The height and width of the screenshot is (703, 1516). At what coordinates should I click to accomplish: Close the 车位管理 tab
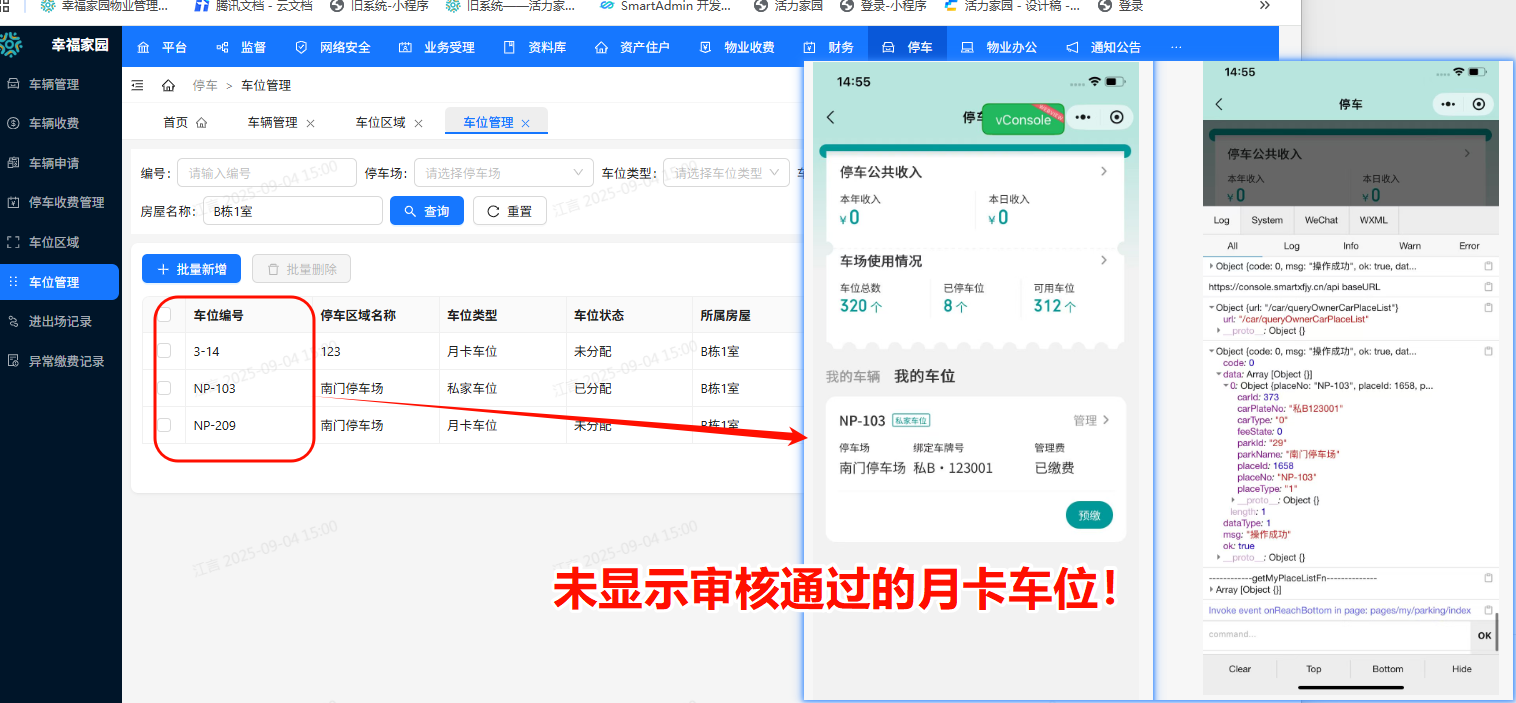point(526,123)
